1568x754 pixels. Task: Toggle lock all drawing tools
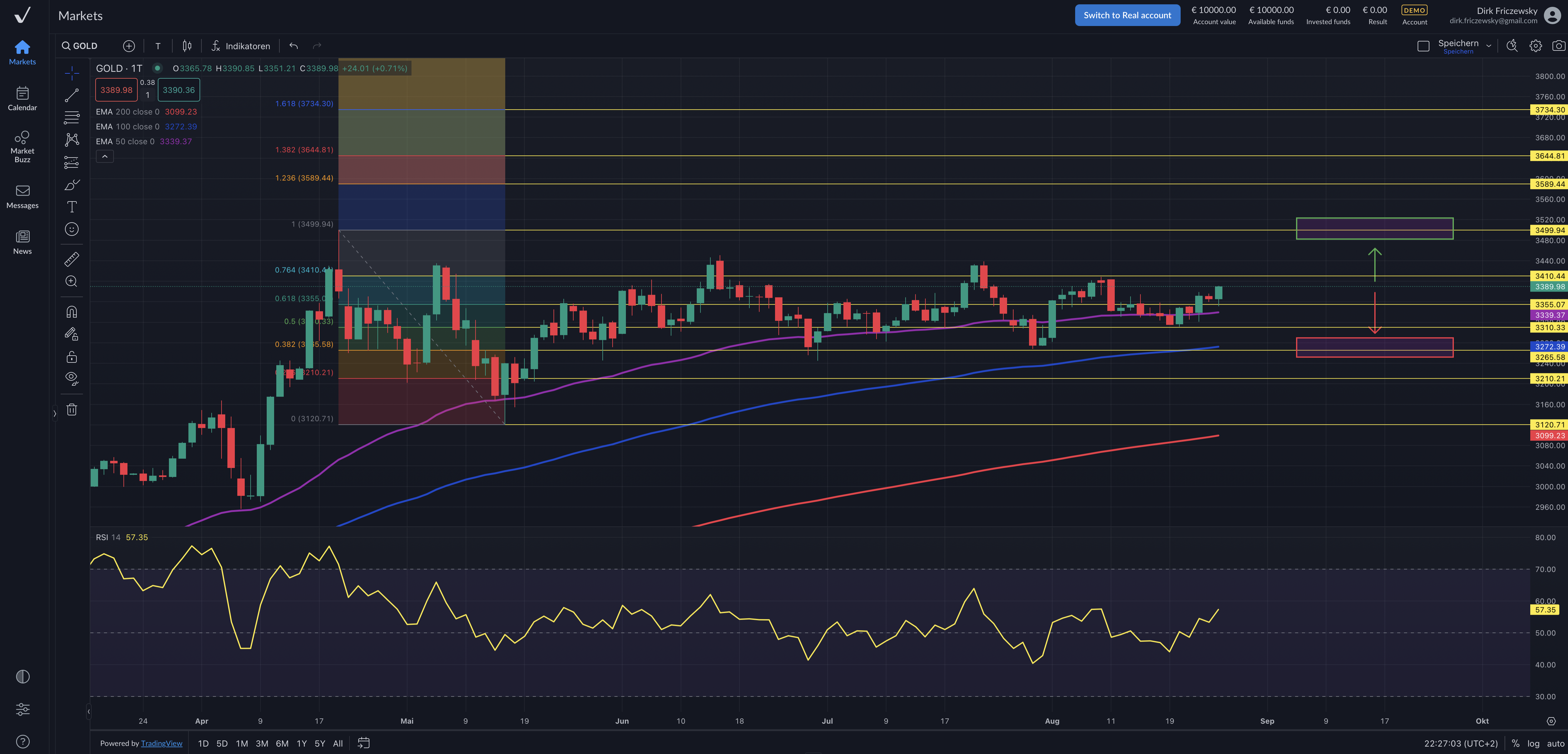point(72,357)
